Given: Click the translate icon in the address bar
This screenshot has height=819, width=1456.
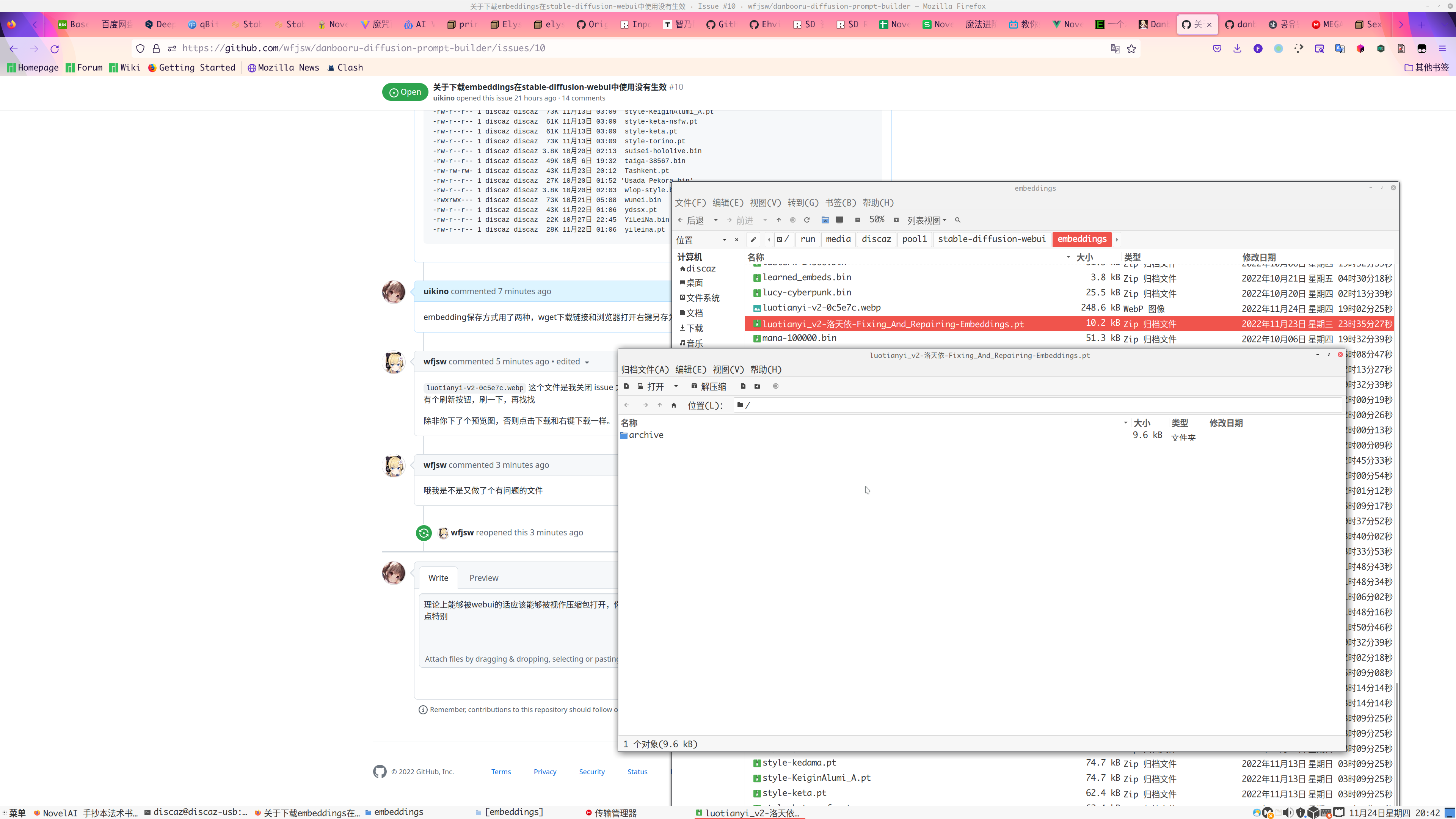Looking at the screenshot, I should (1115, 49).
